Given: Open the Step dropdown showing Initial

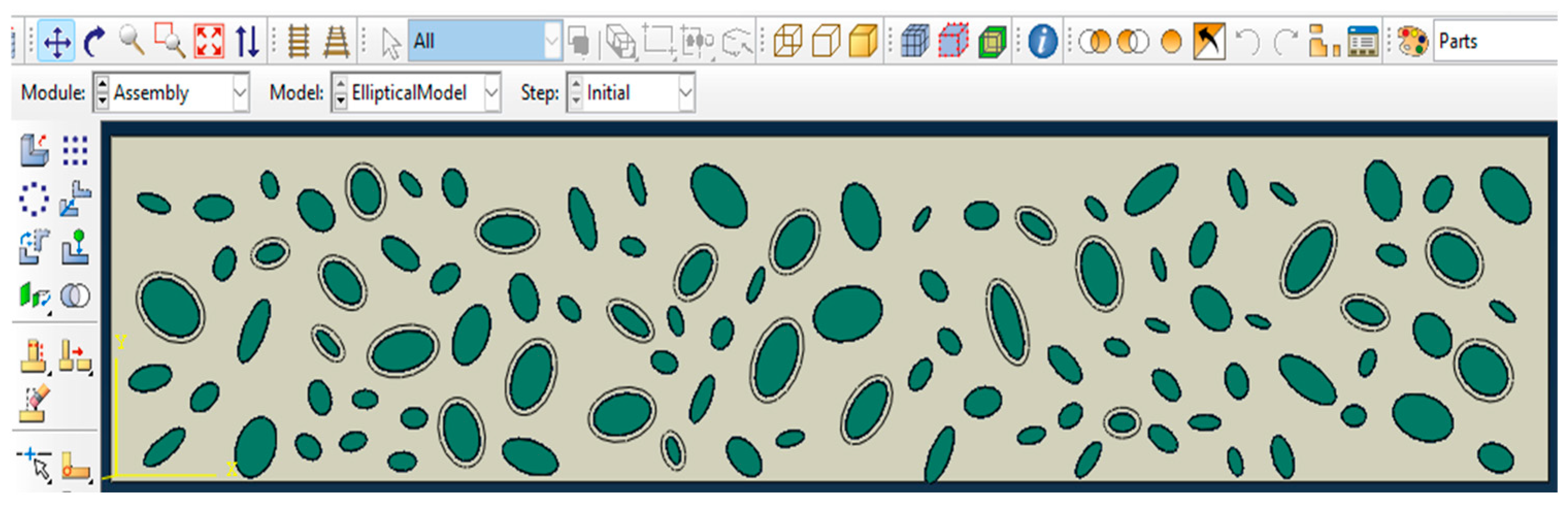Looking at the screenshot, I should [x=686, y=92].
